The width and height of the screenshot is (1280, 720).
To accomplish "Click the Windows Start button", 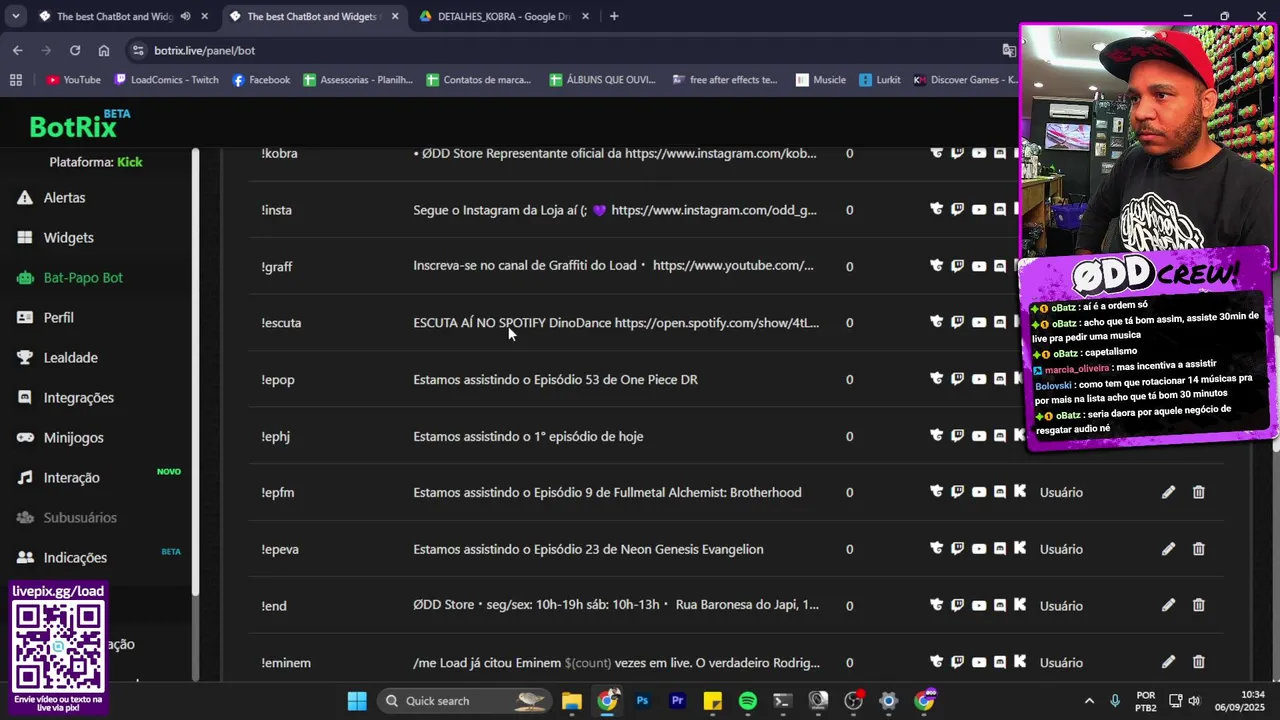I will coord(357,701).
